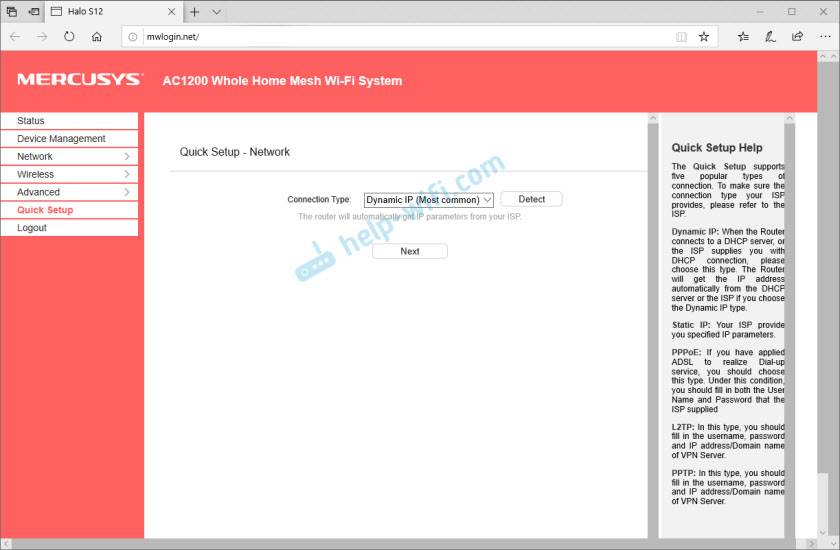Viewport: 840px width, 550px height.
Task: Set these tabs aside icon
Action: click(34, 11)
